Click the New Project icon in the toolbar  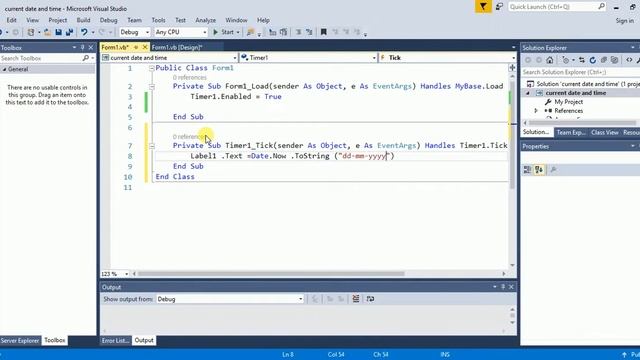coord(31,32)
